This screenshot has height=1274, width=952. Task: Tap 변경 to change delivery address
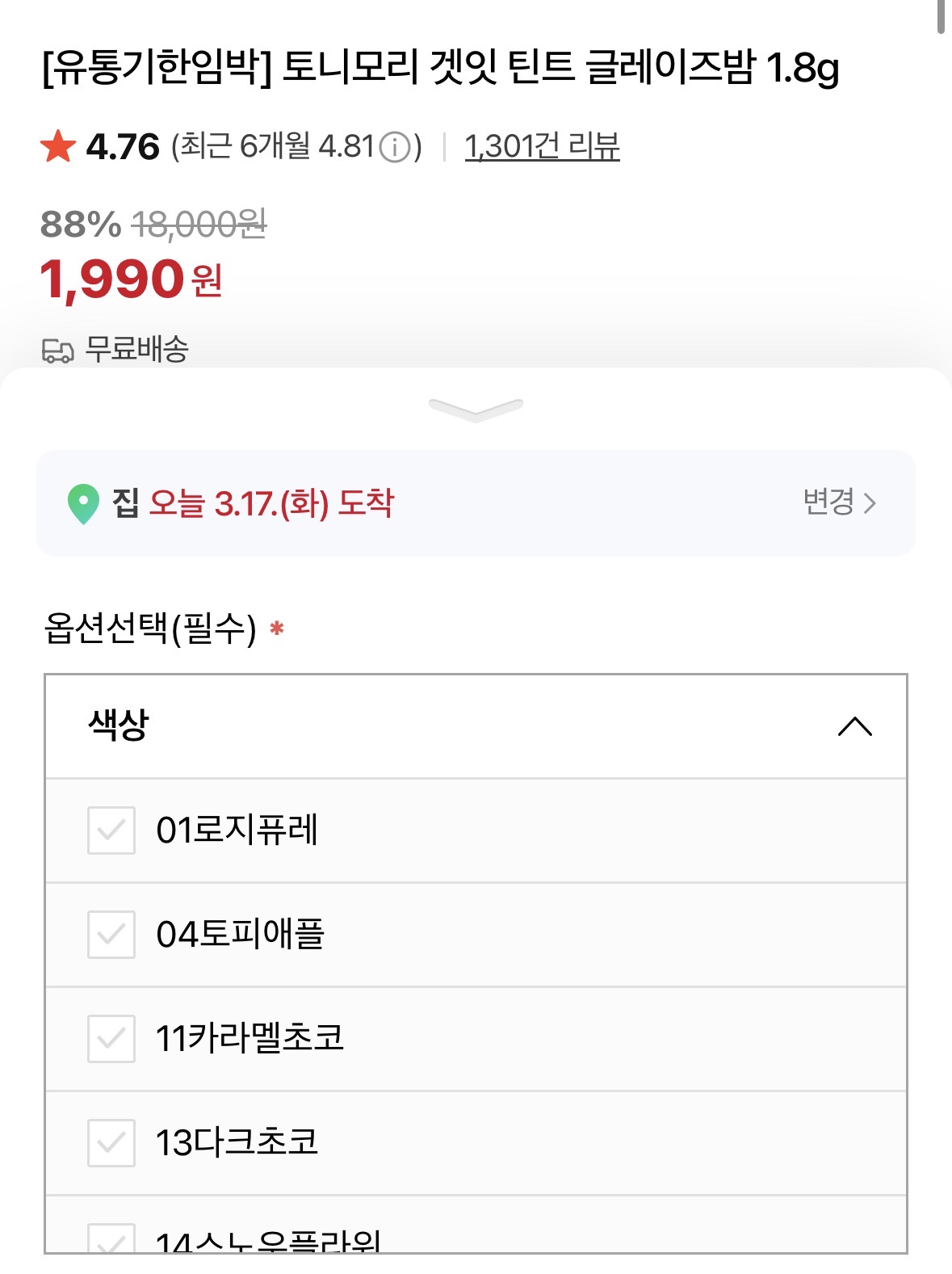tap(839, 502)
